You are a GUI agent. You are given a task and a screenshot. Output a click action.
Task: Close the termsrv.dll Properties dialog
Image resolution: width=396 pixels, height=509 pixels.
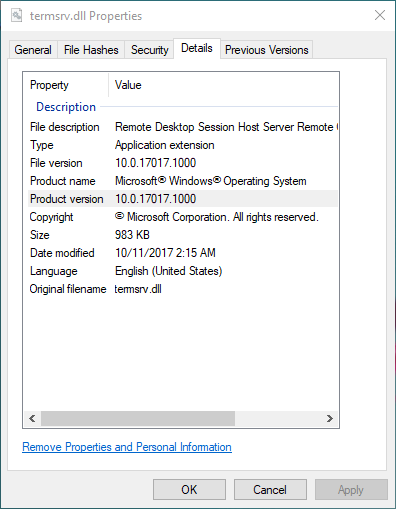click(380, 15)
